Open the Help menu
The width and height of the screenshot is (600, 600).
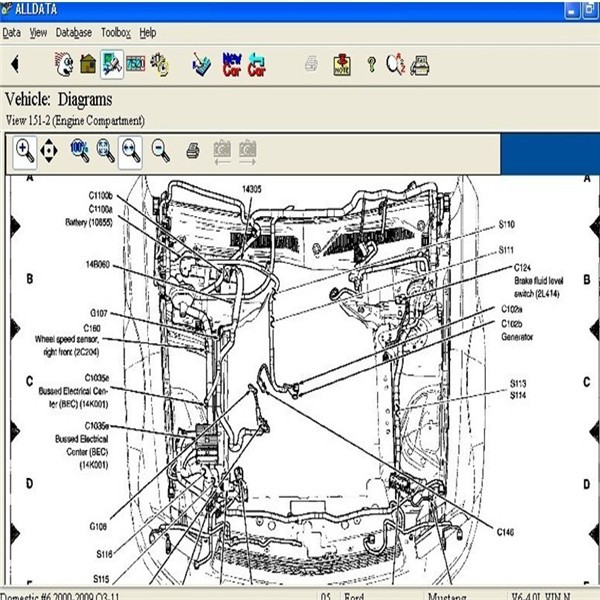coord(148,33)
